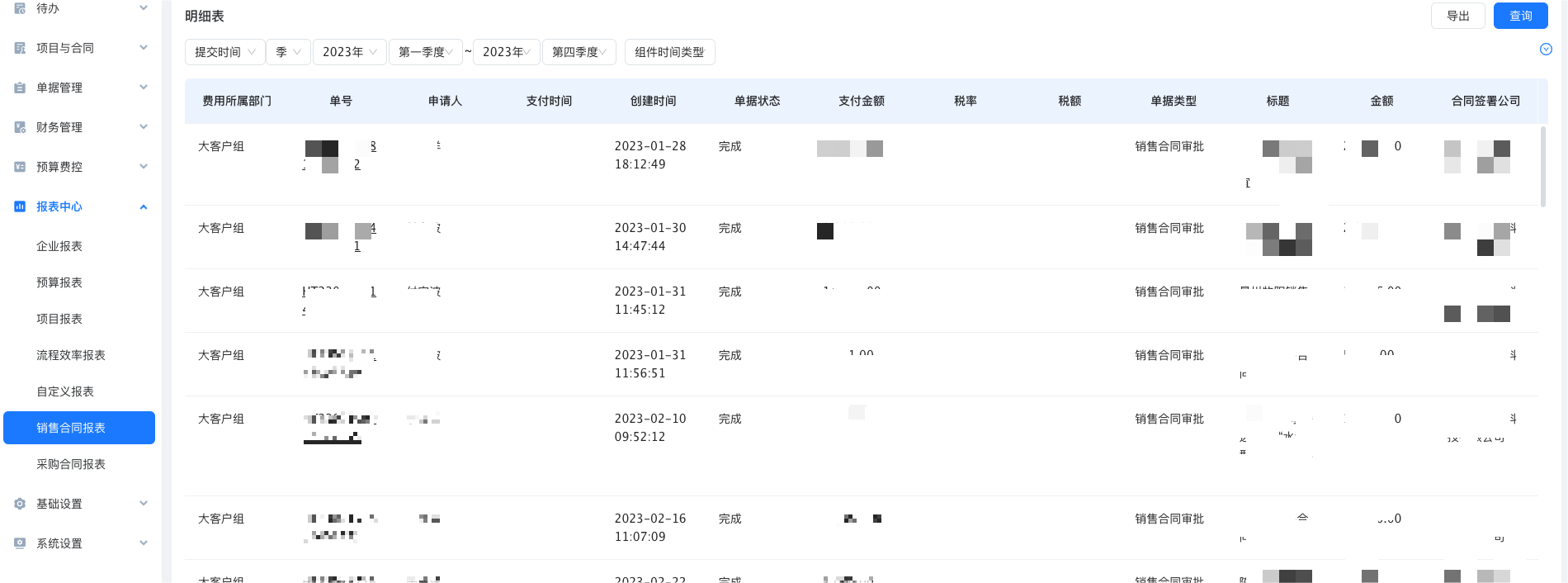Click the 系统设置 sidebar icon
This screenshot has height=583, width=1568.
tap(20, 543)
